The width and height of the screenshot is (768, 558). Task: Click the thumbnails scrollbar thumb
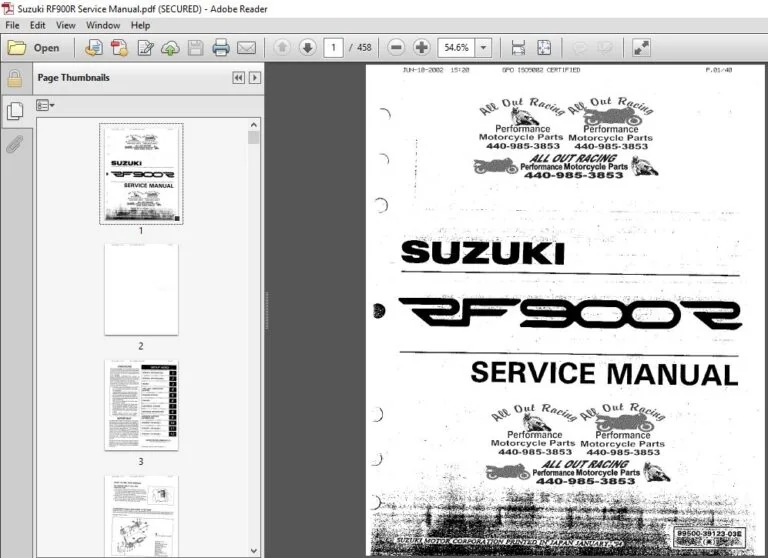coord(254,138)
